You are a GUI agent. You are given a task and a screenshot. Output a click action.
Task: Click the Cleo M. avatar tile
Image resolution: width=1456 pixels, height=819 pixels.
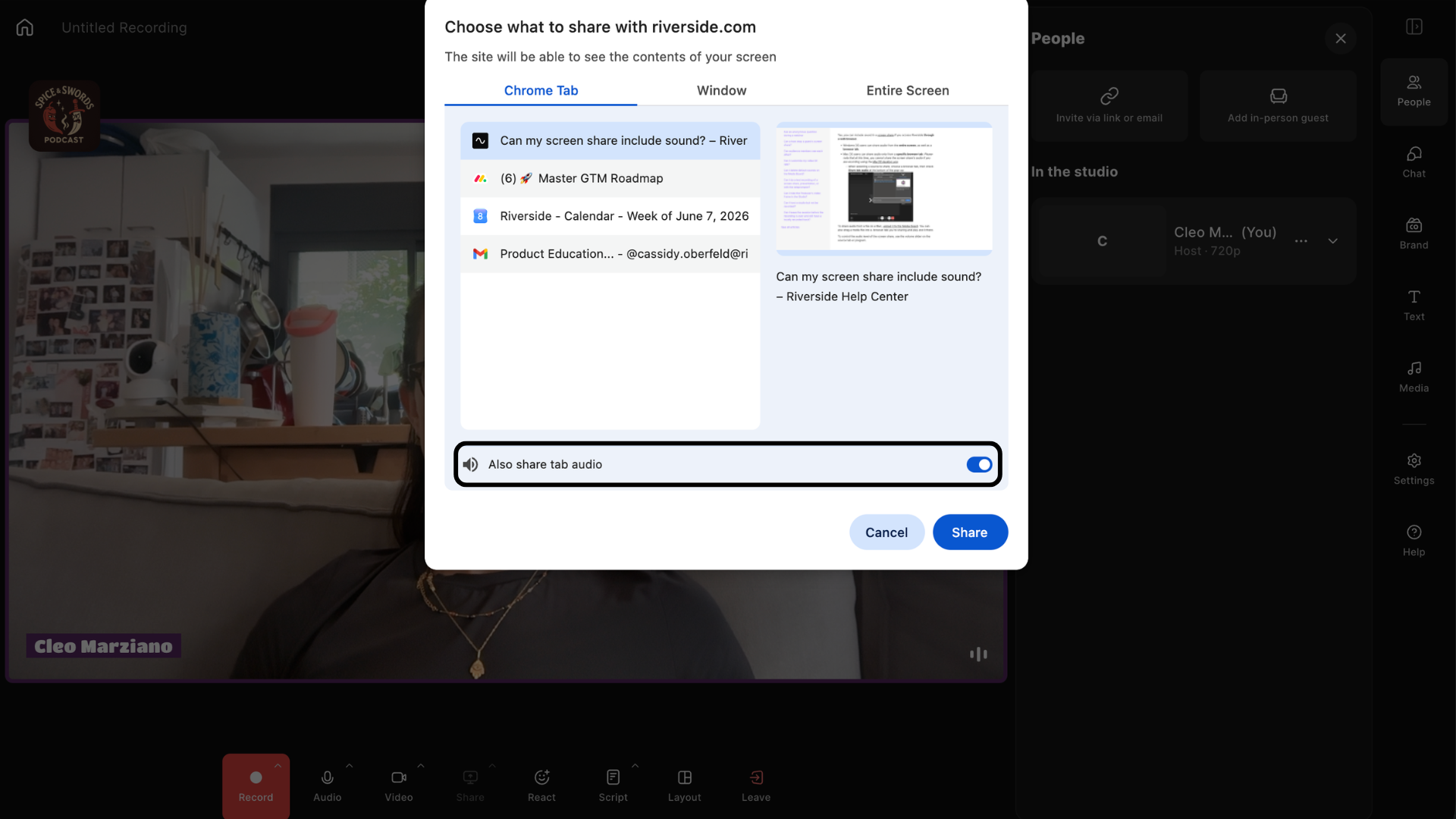[1102, 241]
